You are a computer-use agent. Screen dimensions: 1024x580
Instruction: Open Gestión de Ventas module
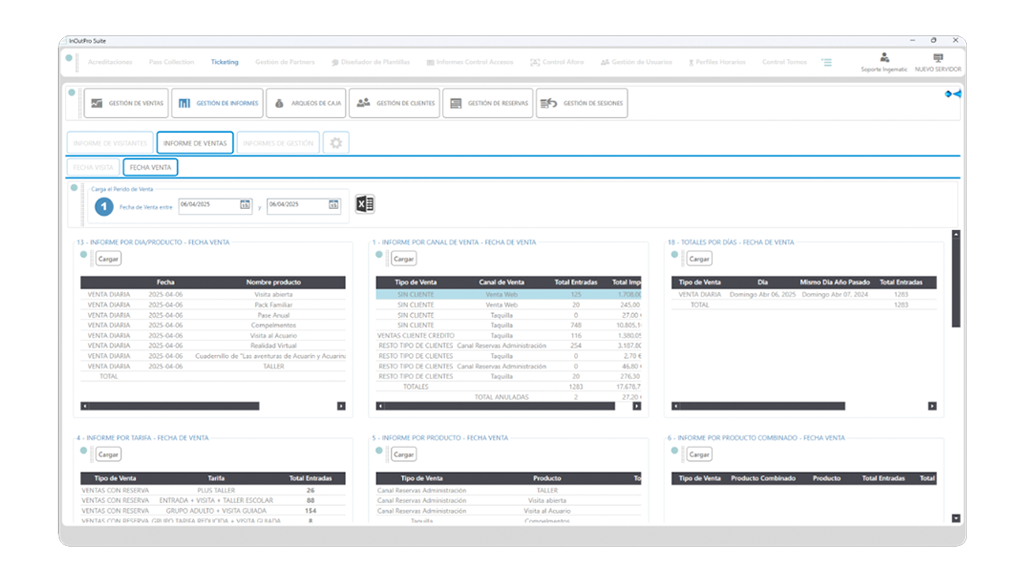click(126, 103)
